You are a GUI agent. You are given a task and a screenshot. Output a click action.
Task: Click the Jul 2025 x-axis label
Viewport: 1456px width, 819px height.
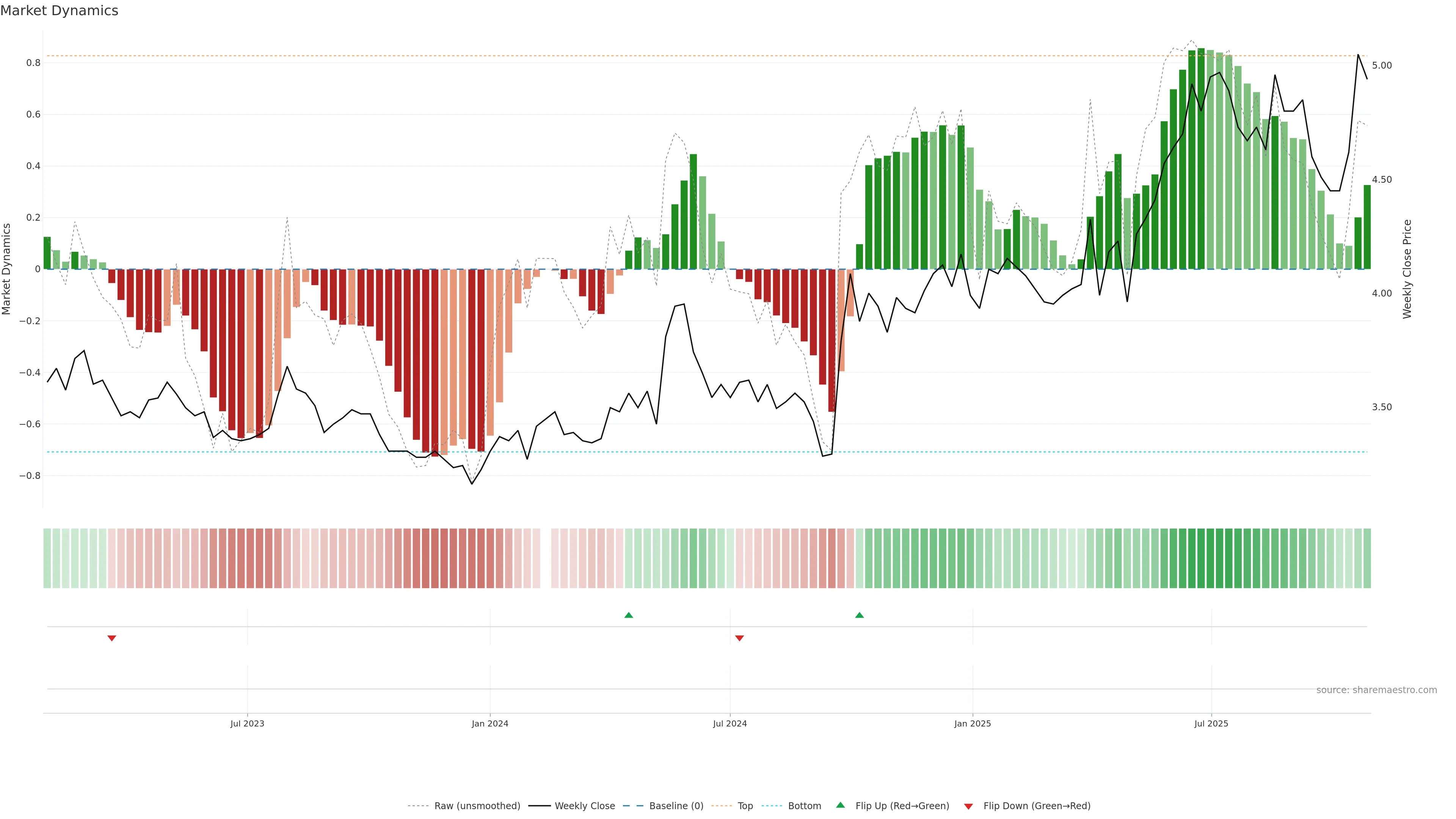point(1211,723)
